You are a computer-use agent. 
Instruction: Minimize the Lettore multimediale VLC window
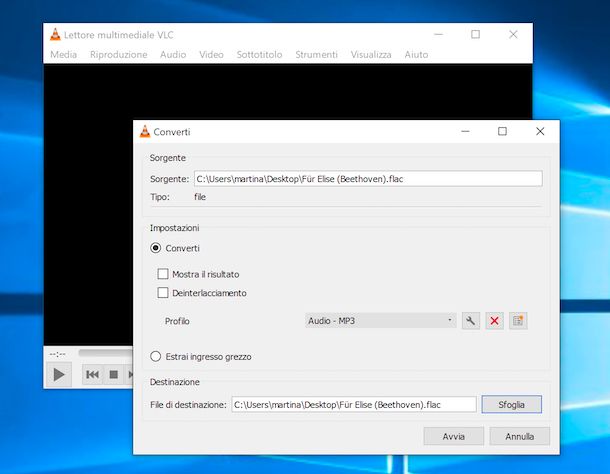[x=438, y=35]
